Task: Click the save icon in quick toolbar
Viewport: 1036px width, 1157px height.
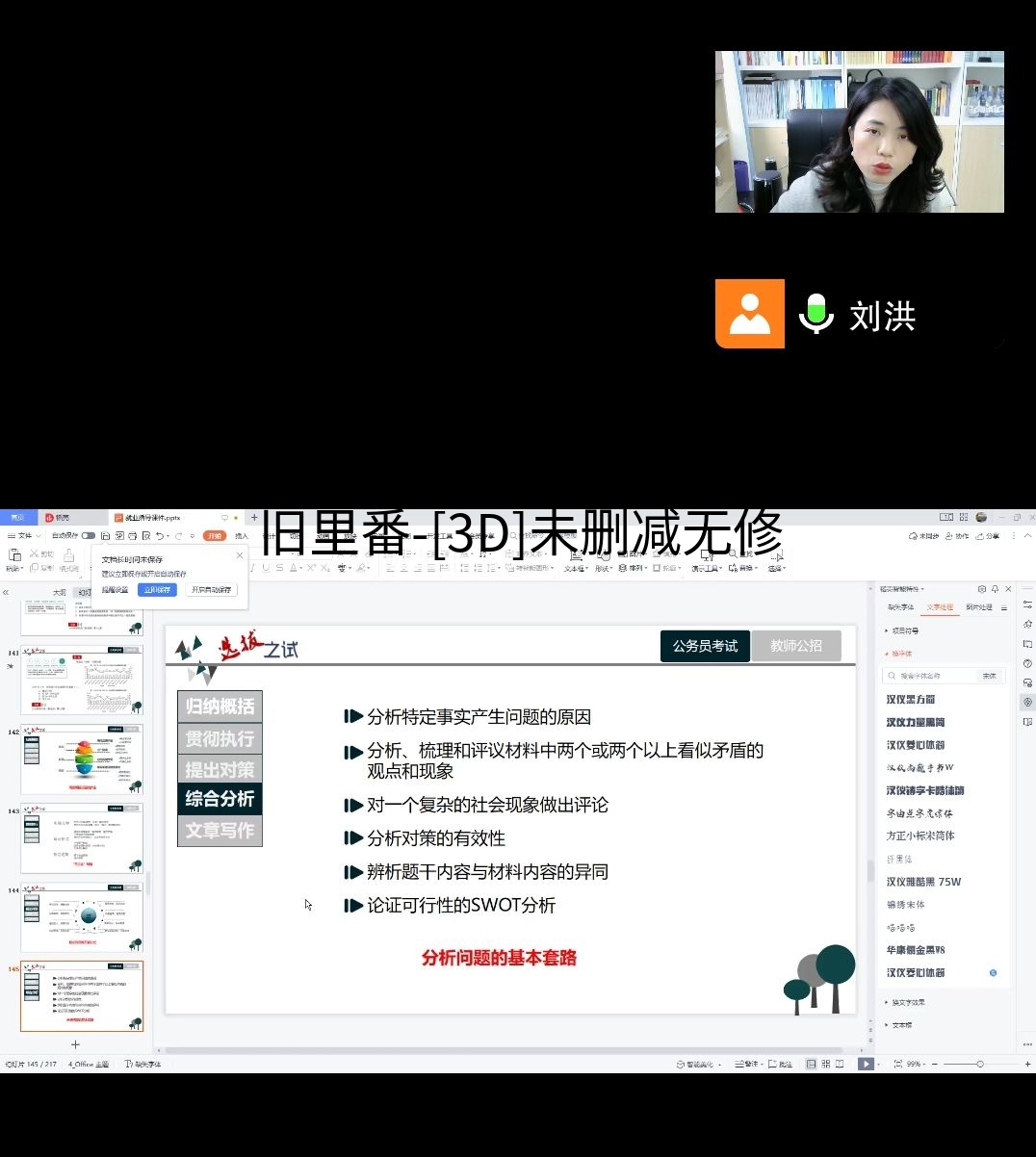Action: point(105,535)
